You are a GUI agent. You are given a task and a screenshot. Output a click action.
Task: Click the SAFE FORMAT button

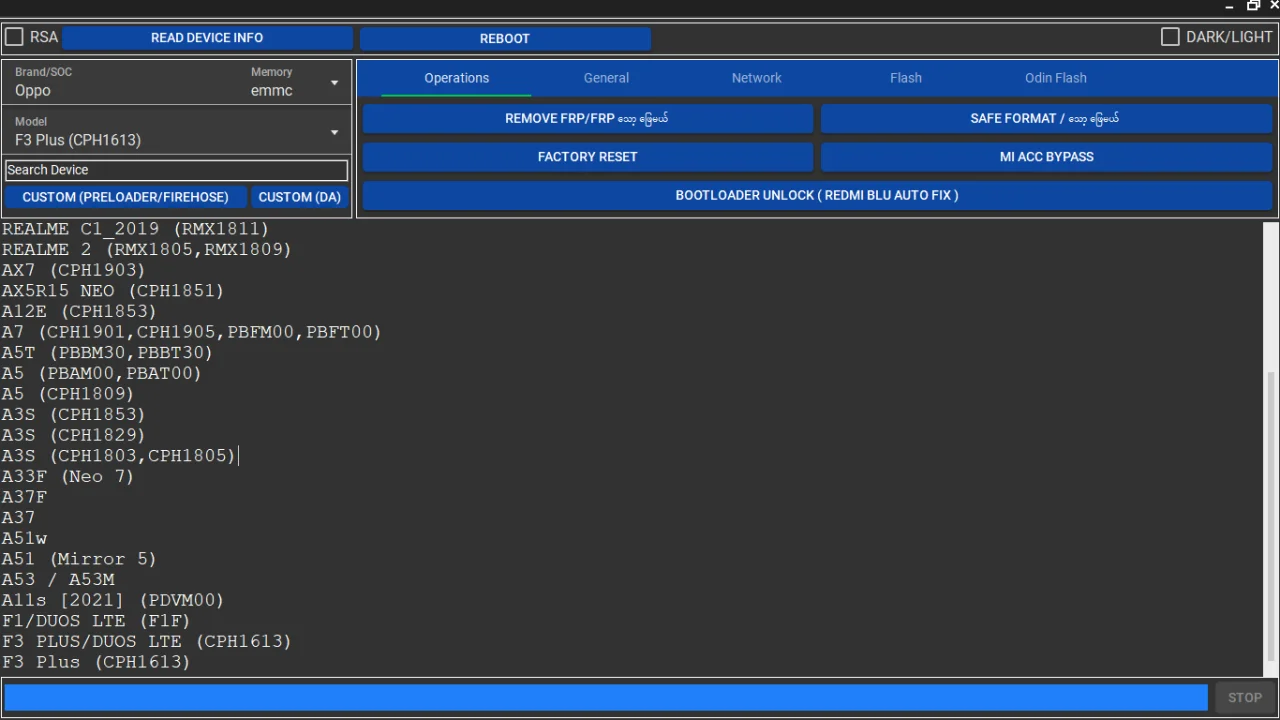pyautogui.click(x=1046, y=118)
